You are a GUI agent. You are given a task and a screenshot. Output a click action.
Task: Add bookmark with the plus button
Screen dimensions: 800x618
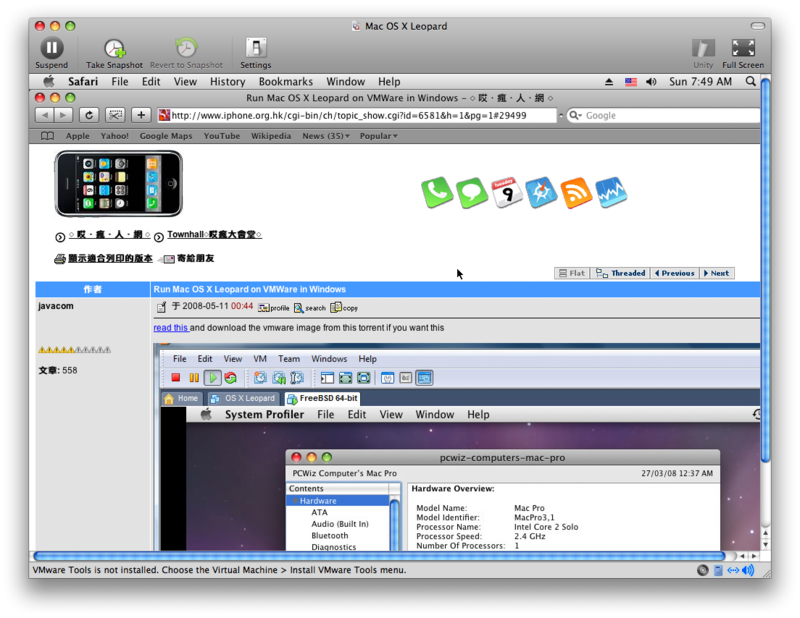[x=141, y=115]
